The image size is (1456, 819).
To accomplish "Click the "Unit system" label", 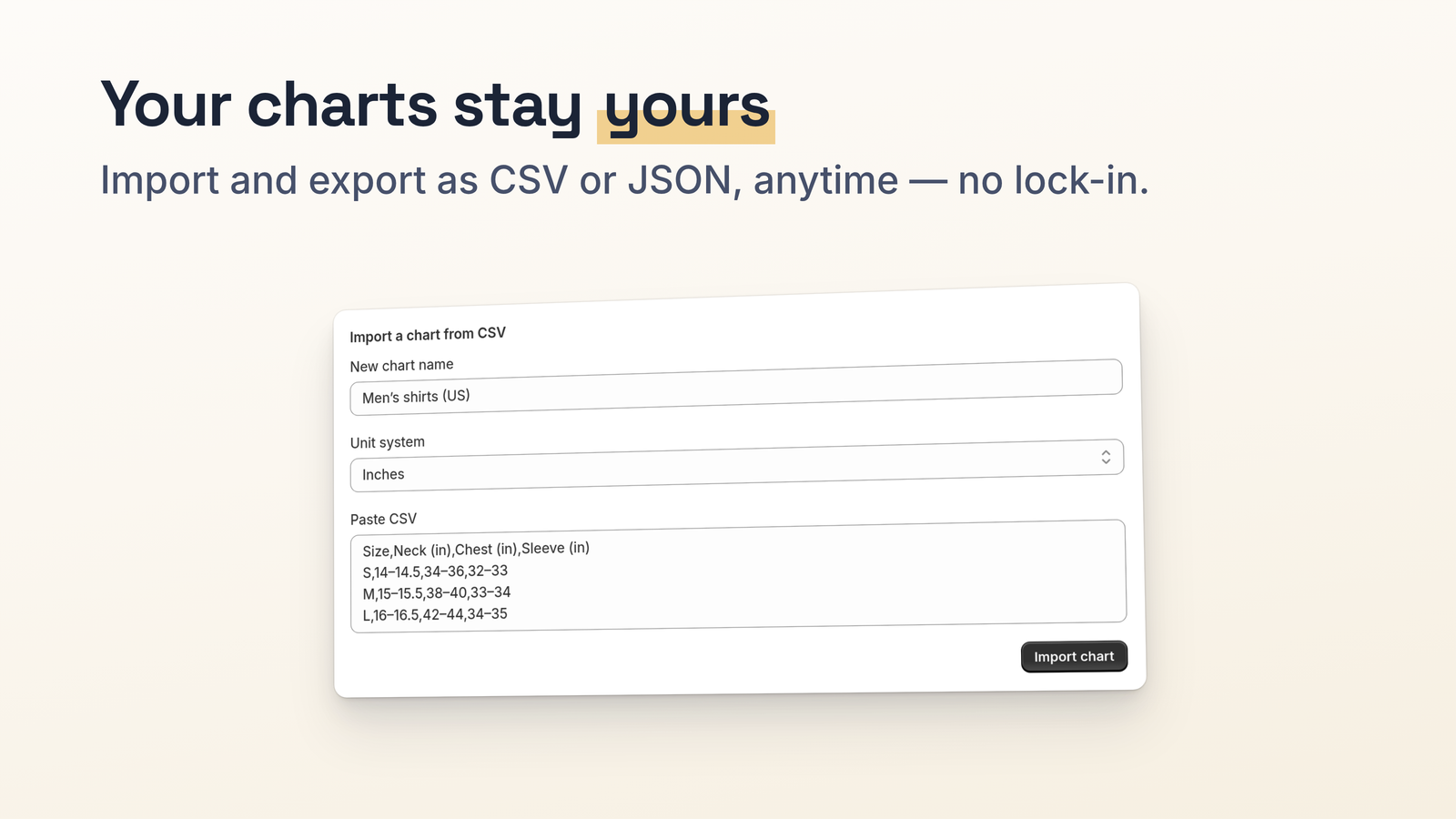I will coord(388,442).
